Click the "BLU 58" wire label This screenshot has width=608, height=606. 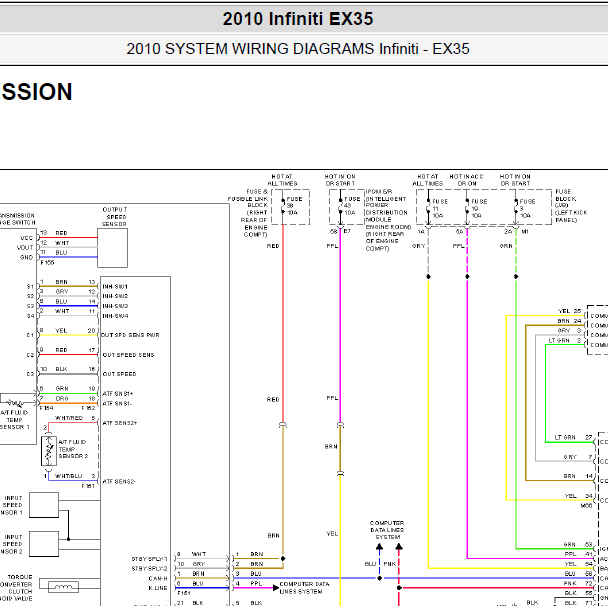[x=578, y=573]
